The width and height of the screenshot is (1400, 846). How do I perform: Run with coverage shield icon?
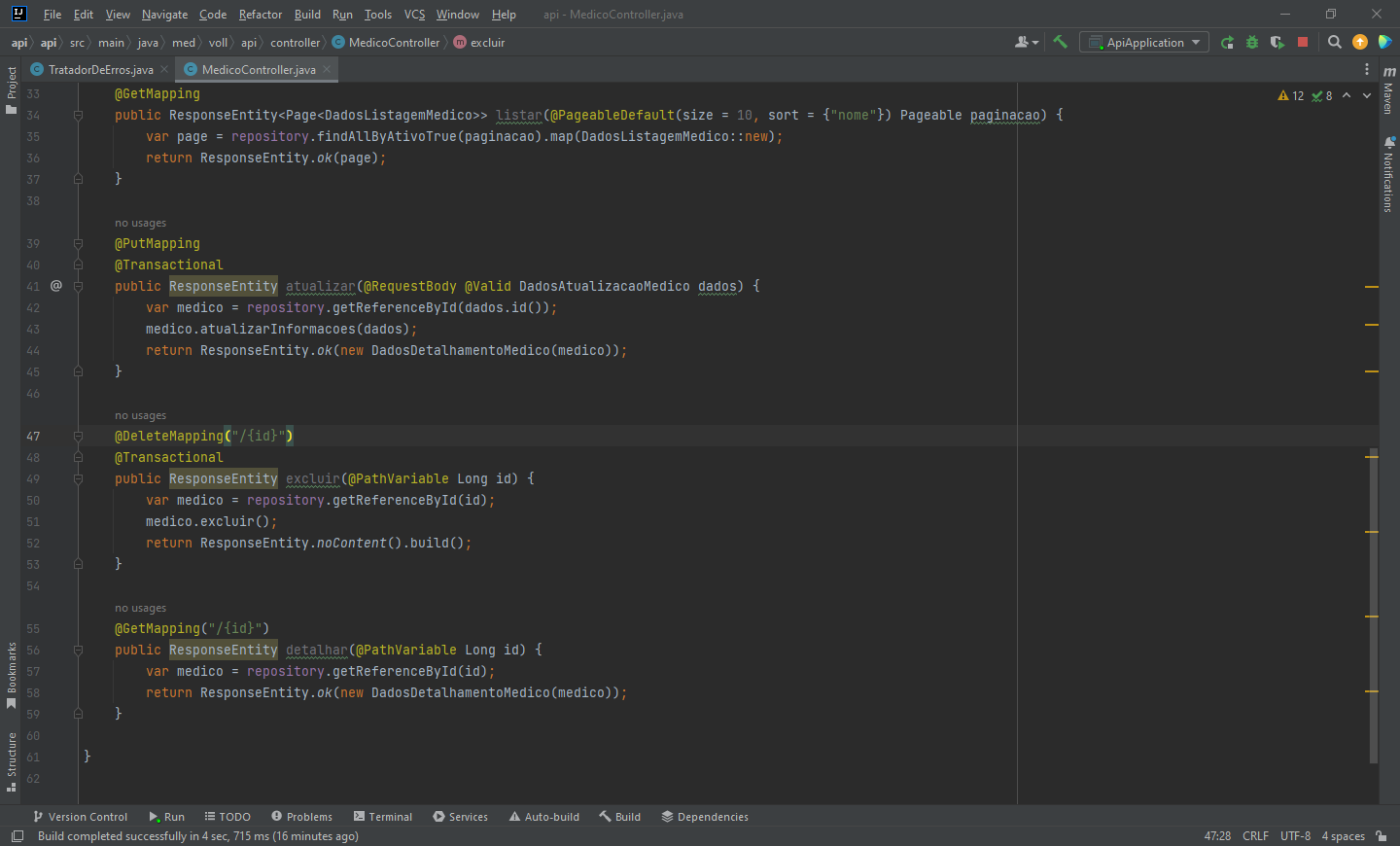[1277, 42]
